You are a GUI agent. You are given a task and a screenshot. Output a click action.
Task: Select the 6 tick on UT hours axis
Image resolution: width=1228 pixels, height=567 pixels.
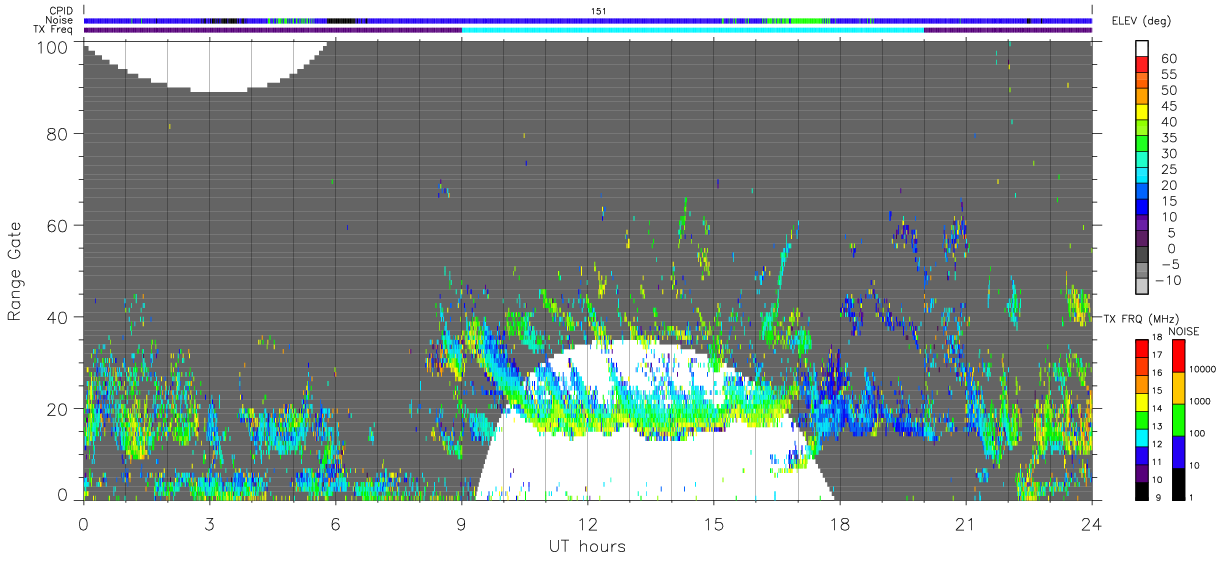(x=335, y=524)
